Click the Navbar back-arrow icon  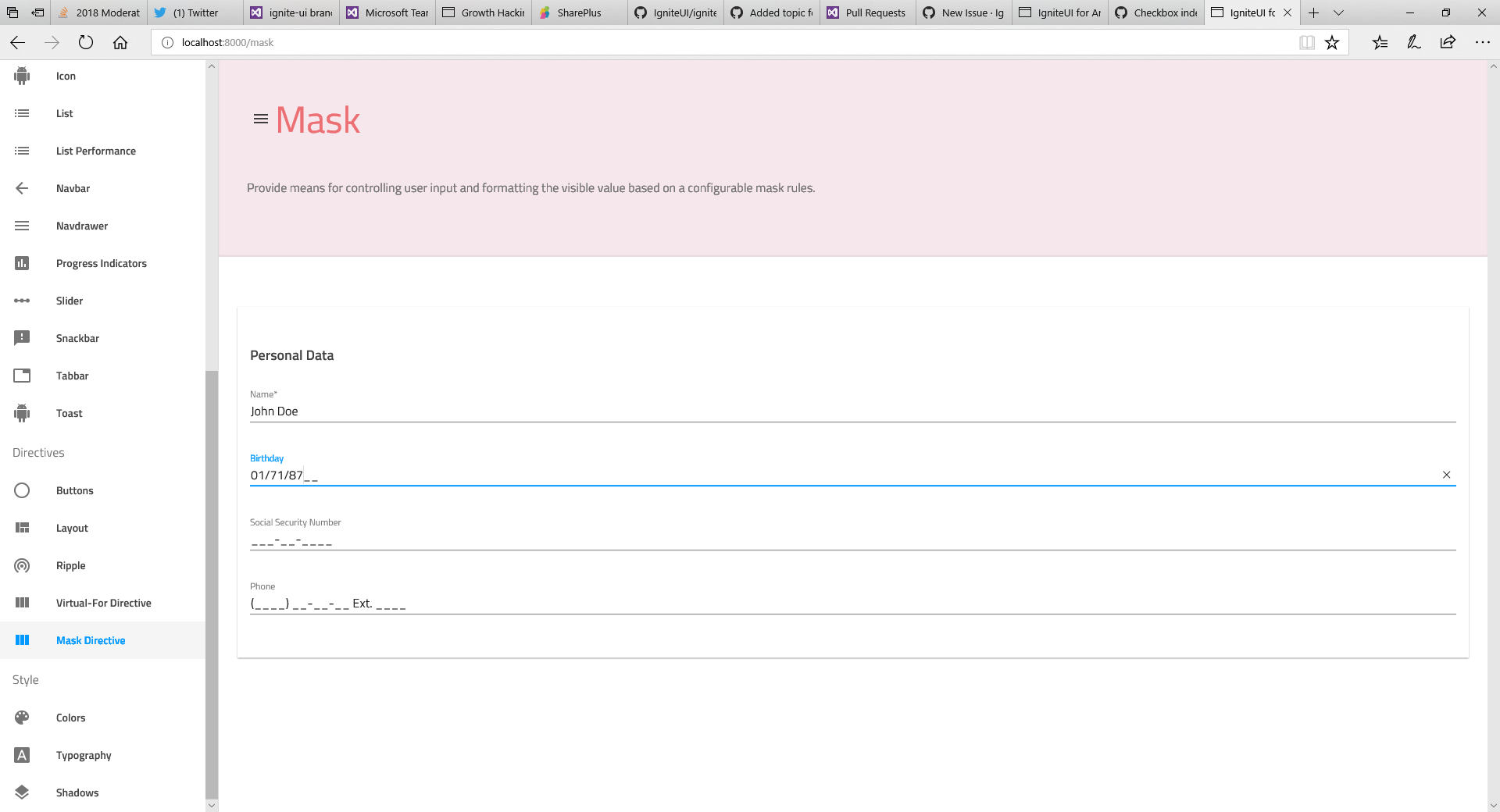click(22, 188)
